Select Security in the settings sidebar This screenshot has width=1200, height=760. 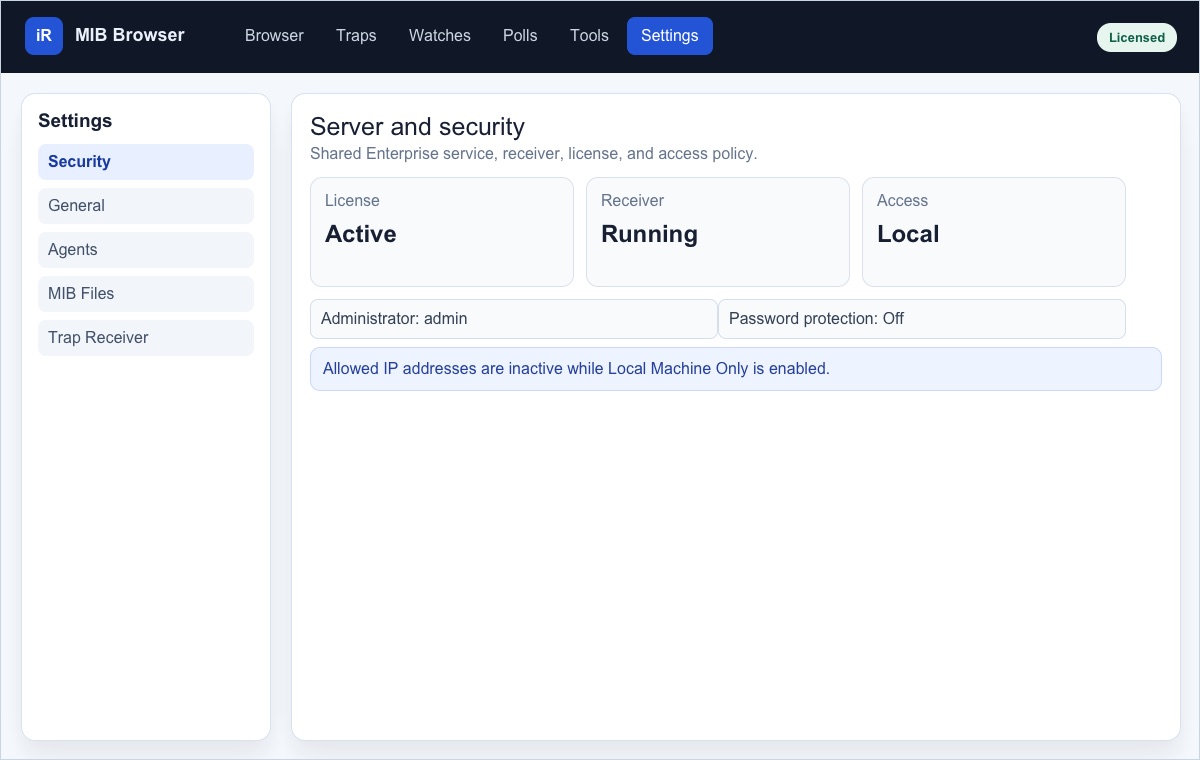pos(146,162)
